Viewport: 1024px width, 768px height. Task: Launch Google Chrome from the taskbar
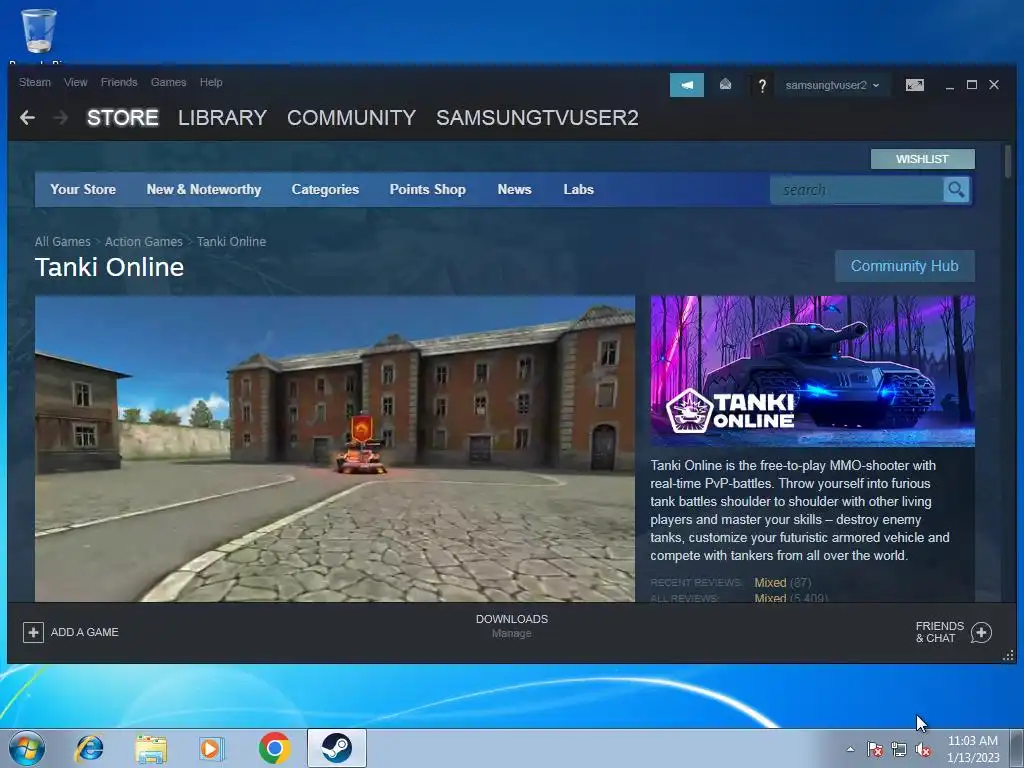coord(274,748)
